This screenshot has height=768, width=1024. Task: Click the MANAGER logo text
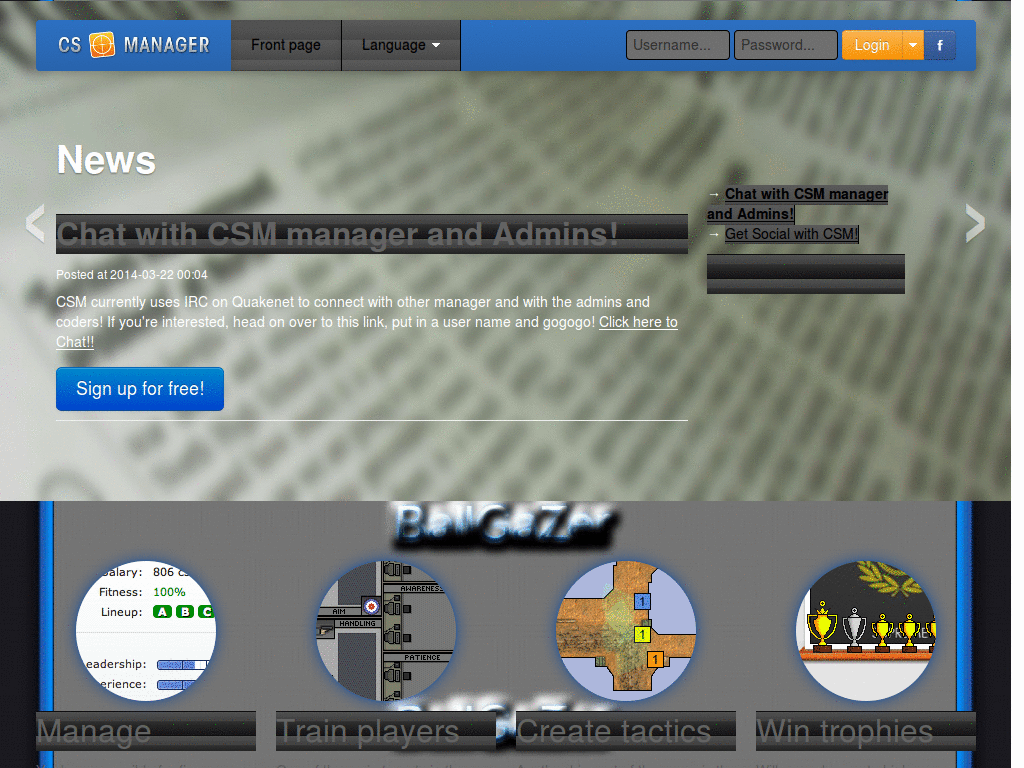[167, 45]
